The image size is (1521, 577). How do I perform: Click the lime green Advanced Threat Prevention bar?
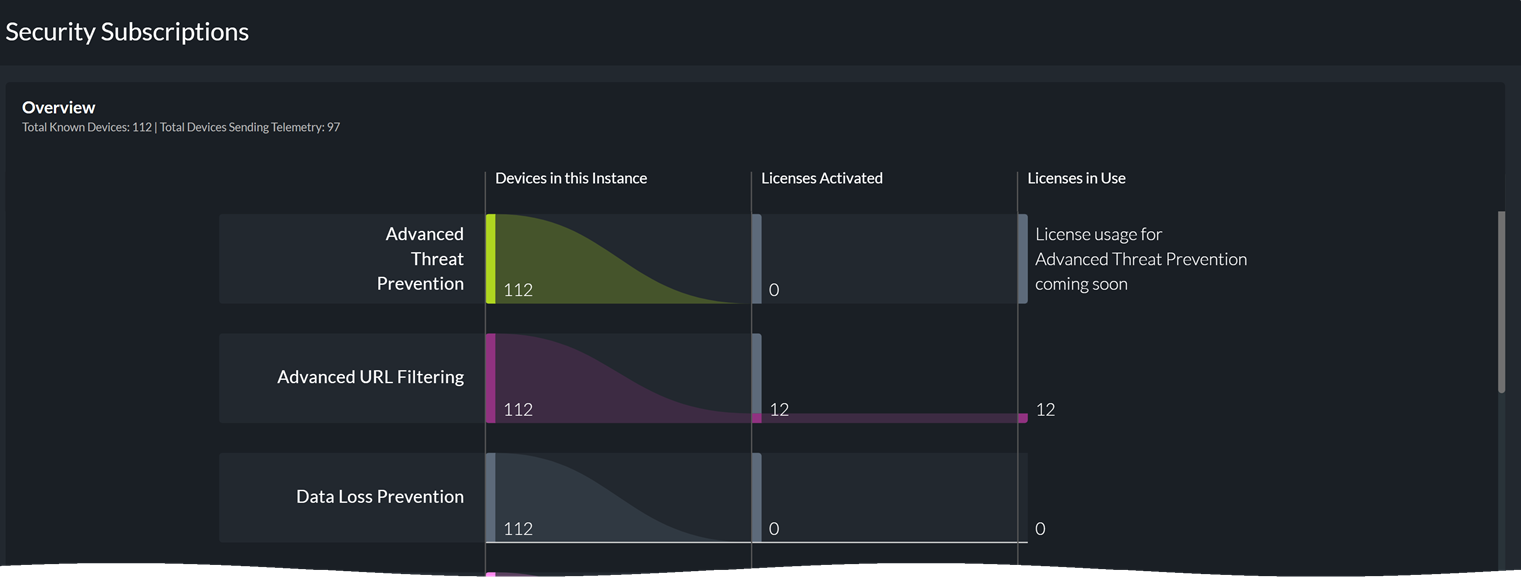click(490, 258)
